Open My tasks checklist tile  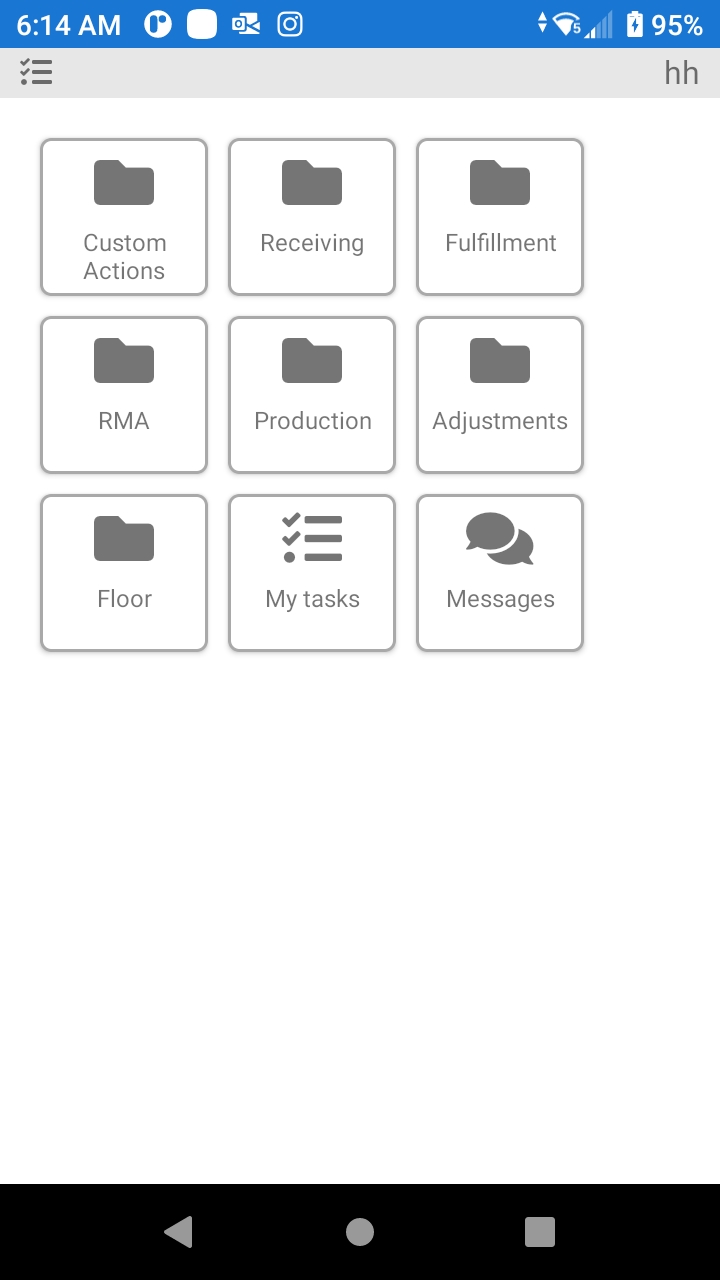312,573
